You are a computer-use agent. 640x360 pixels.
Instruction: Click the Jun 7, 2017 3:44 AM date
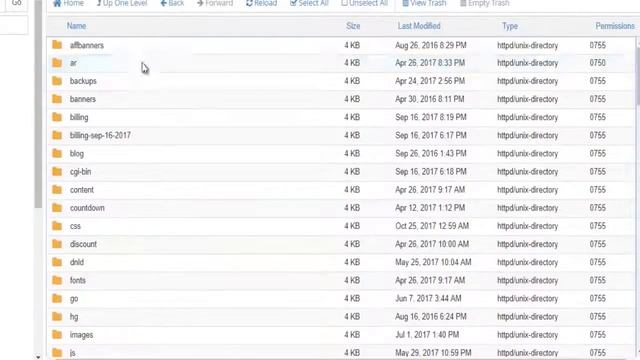coord(428,298)
